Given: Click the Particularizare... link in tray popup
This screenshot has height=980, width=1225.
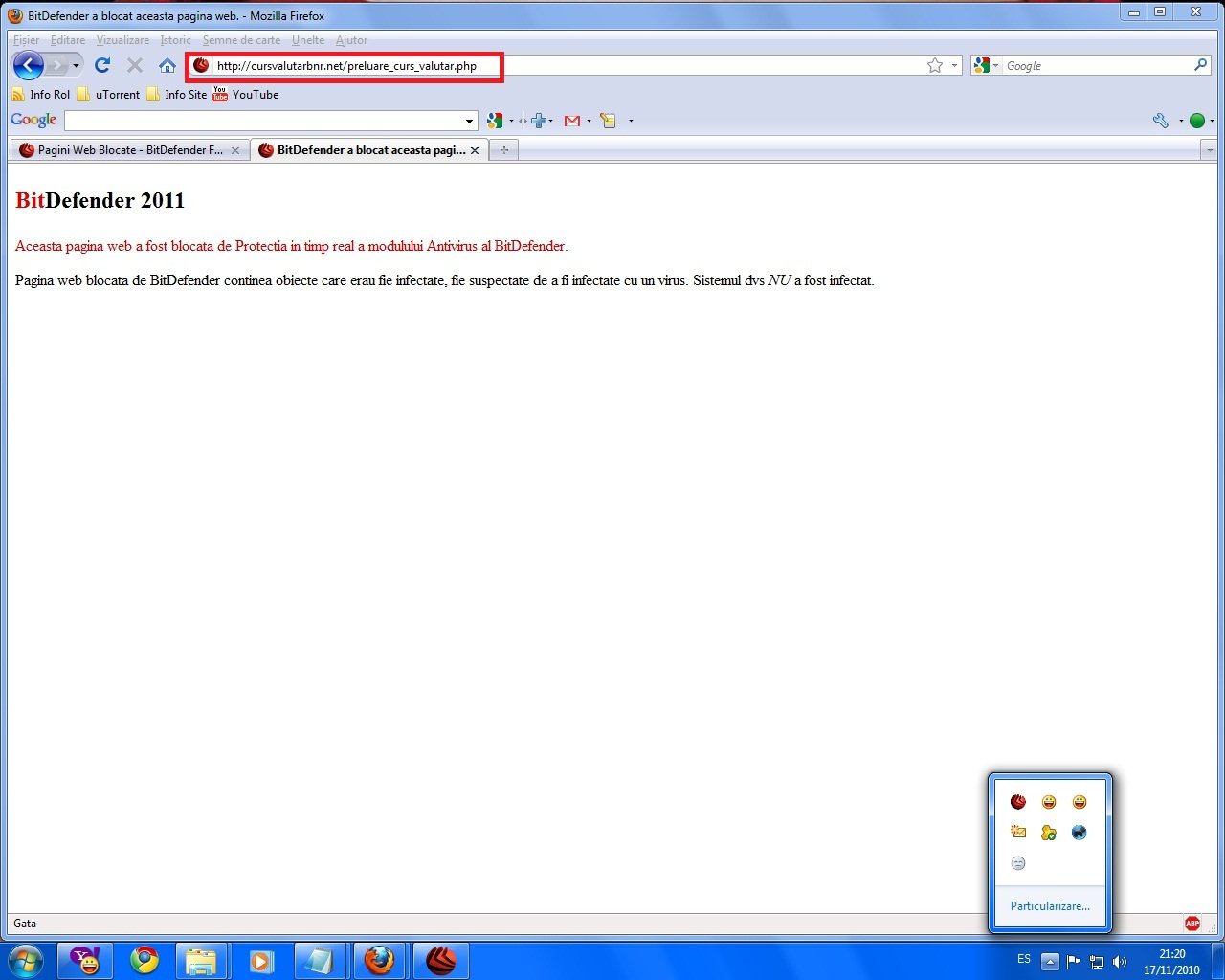Looking at the screenshot, I should tap(1050, 906).
